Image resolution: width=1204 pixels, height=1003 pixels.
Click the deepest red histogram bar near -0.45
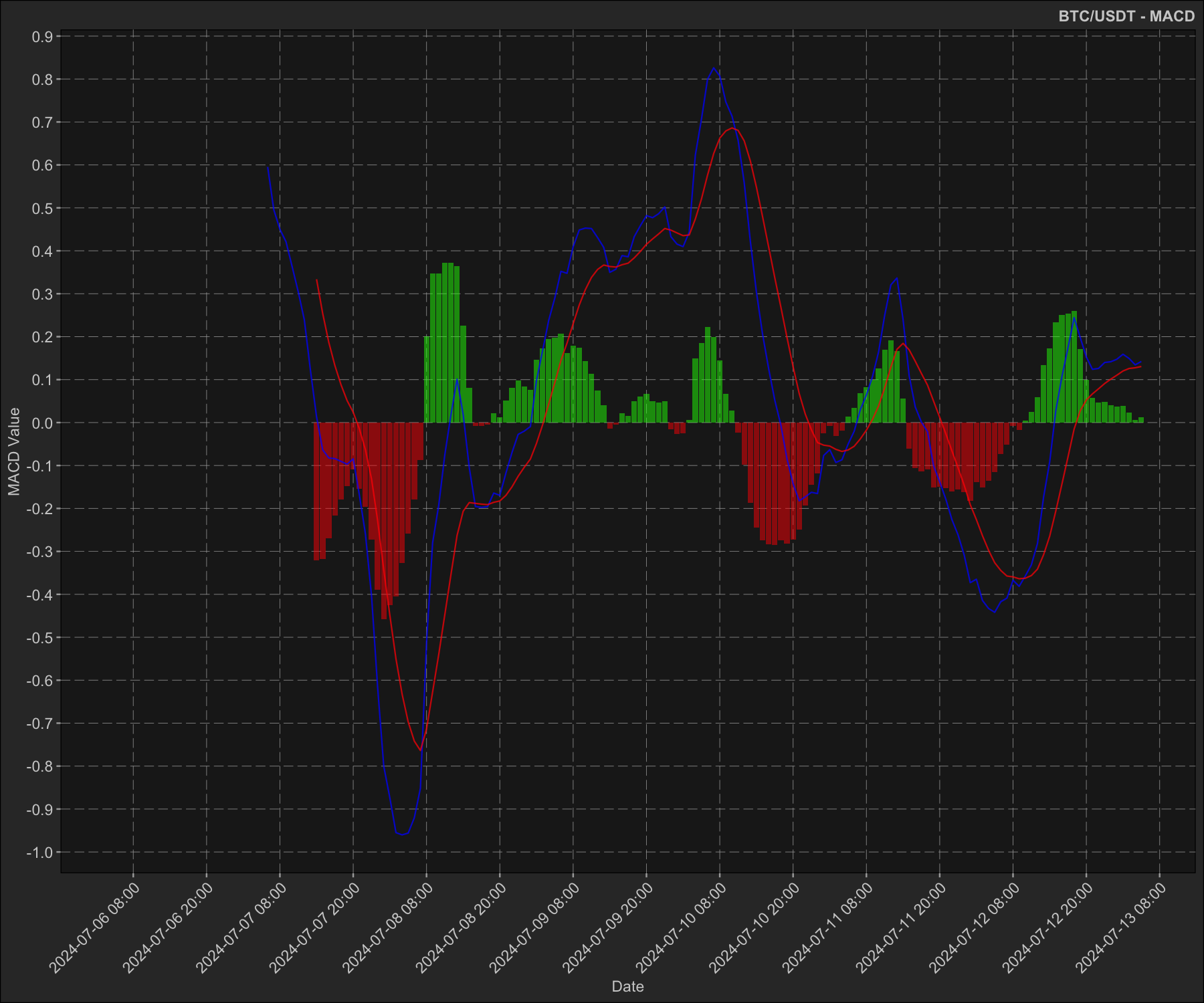(x=384, y=521)
